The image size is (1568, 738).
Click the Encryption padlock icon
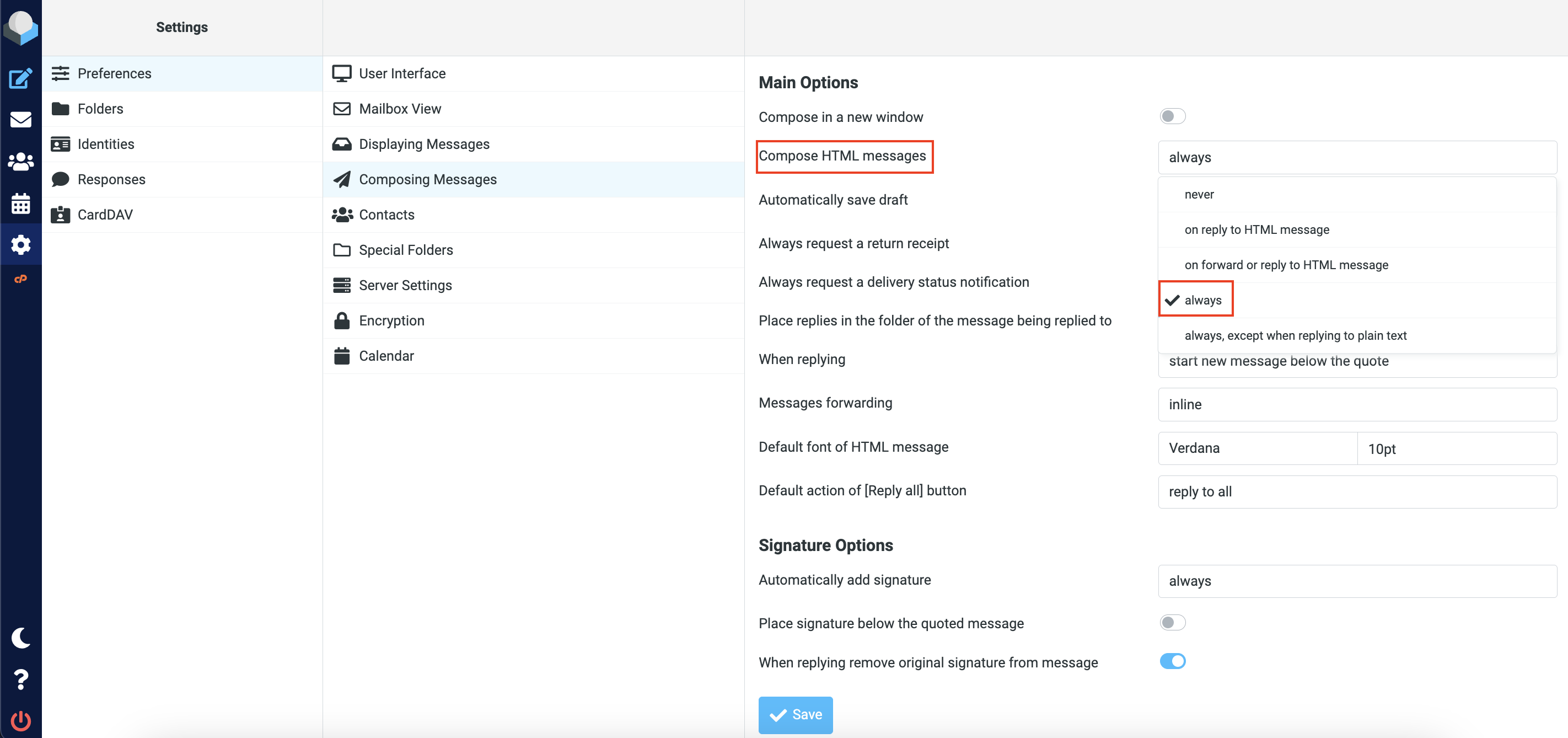point(342,320)
